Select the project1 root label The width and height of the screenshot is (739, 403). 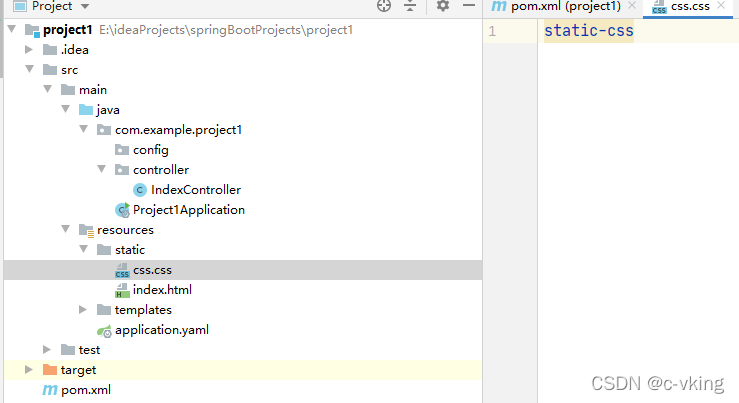[67, 30]
